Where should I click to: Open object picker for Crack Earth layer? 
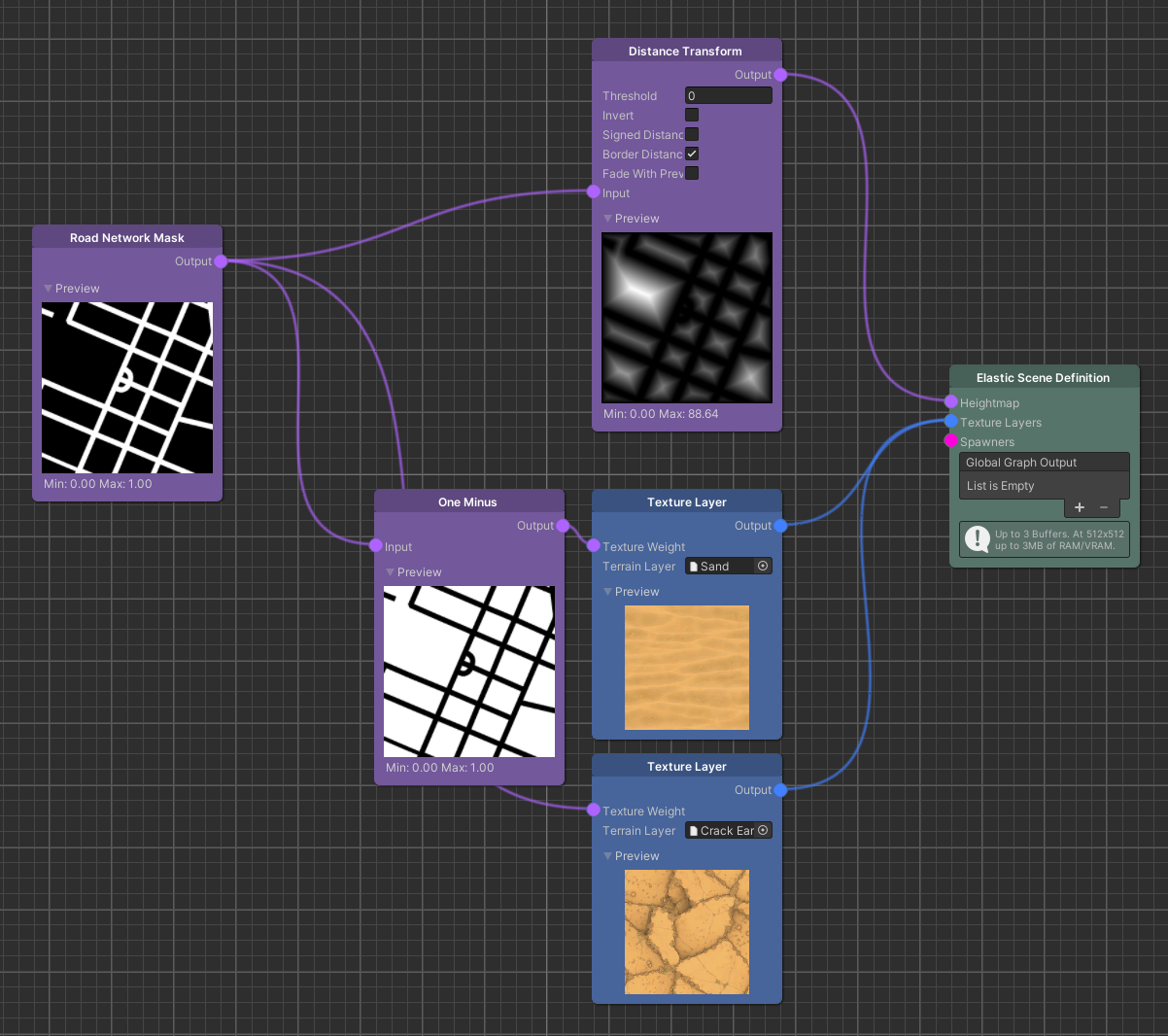(763, 831)
